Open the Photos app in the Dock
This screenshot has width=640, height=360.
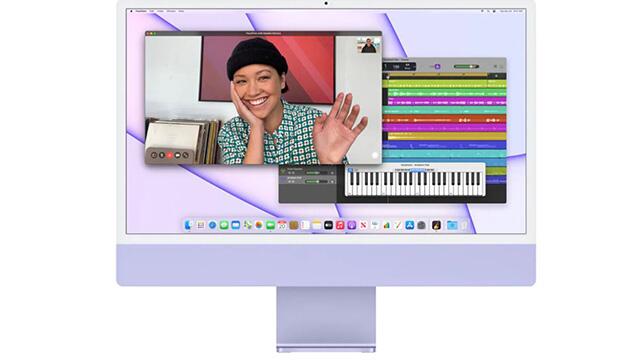259,225
